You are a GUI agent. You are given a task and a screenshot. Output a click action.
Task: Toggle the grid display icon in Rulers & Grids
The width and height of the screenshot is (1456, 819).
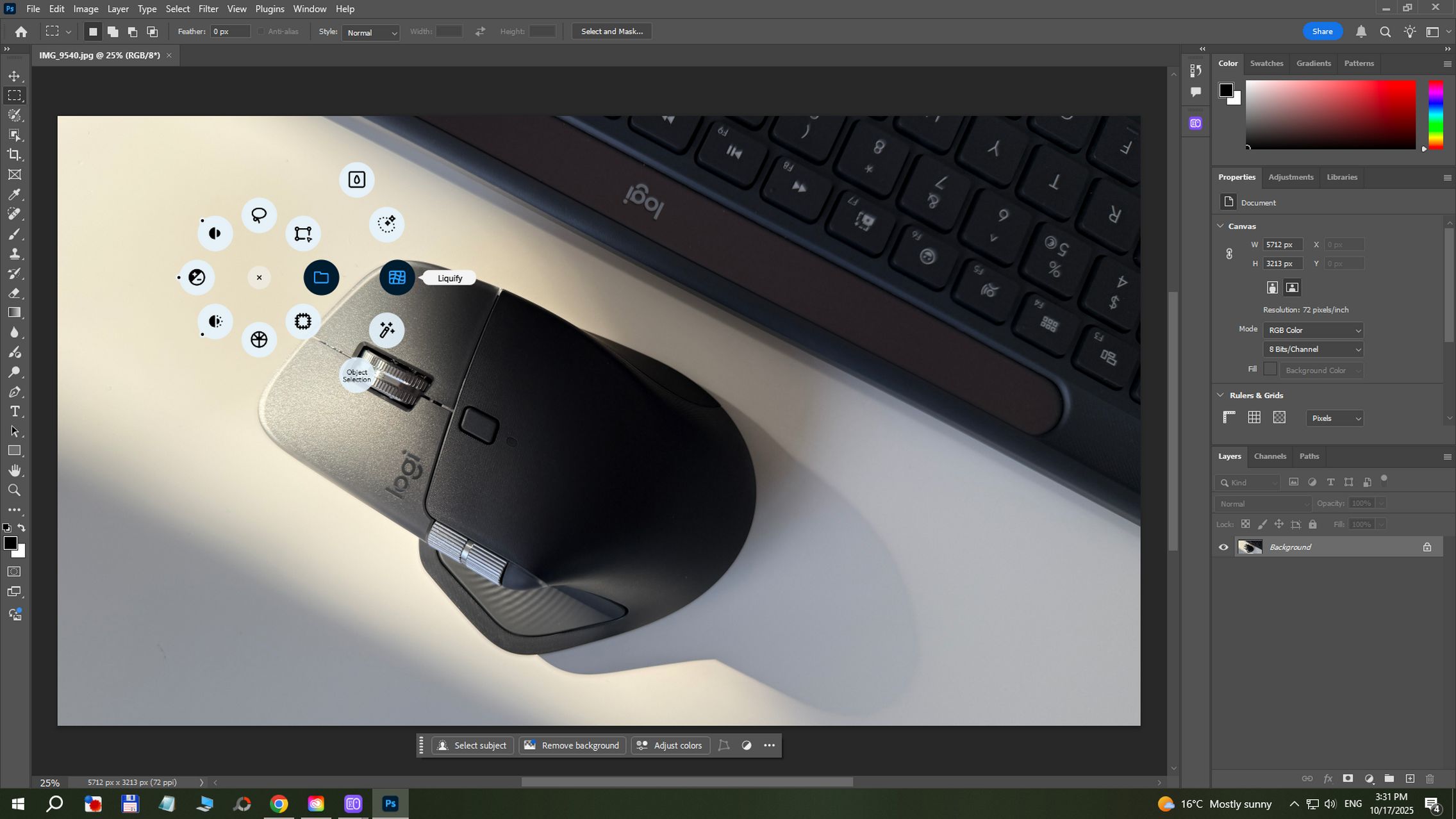pos(1254,418)
